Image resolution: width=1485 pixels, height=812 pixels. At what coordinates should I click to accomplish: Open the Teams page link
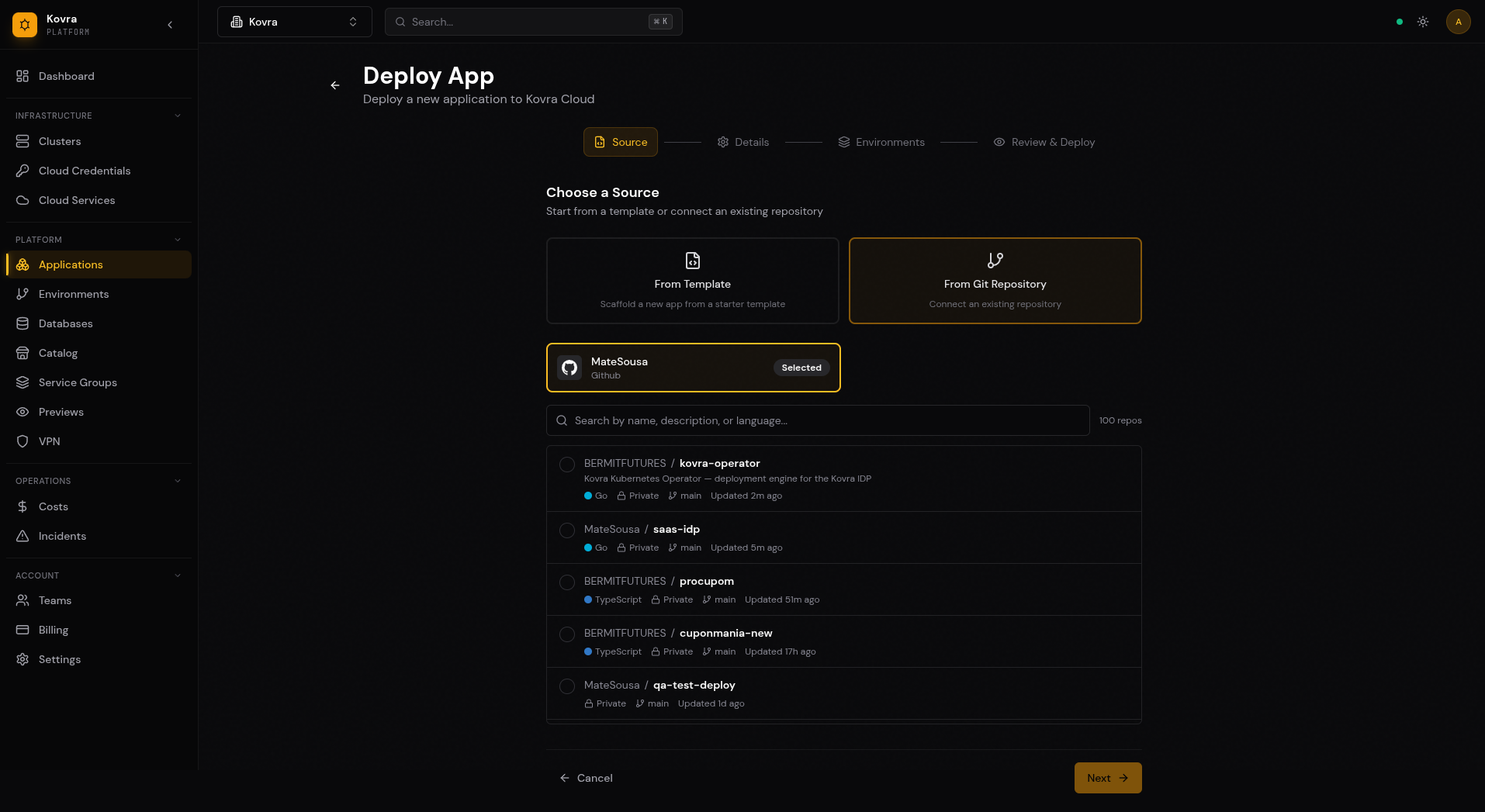99,600
